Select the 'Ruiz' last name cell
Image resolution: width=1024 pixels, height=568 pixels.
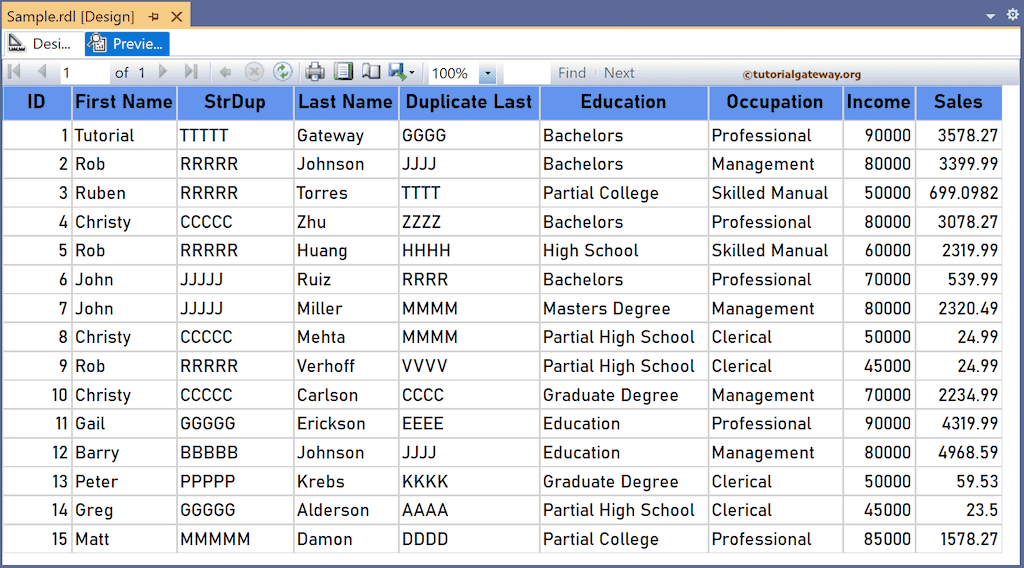click(345, 279)
